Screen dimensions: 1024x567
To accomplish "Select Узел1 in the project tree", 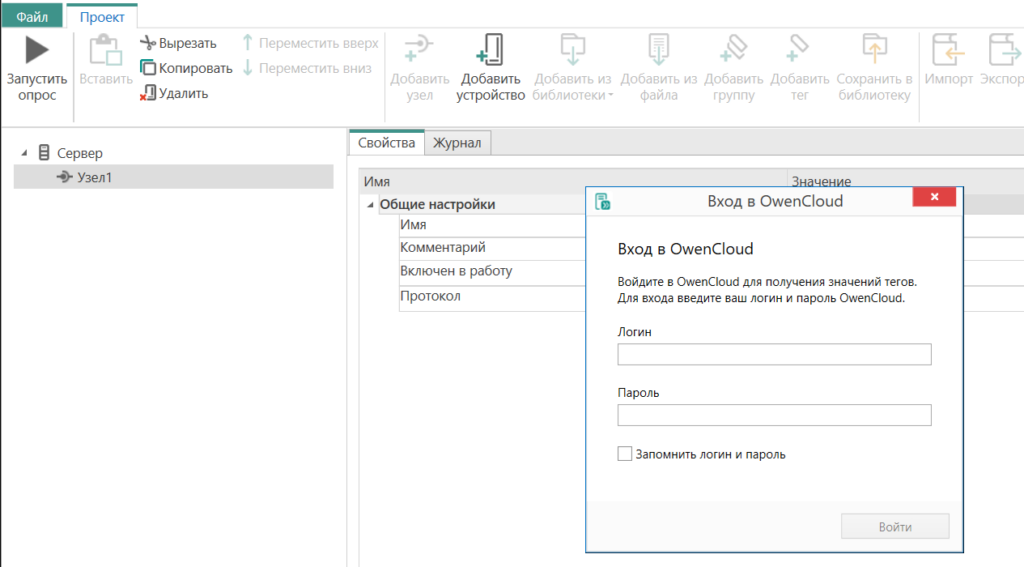I will point(174,177).
